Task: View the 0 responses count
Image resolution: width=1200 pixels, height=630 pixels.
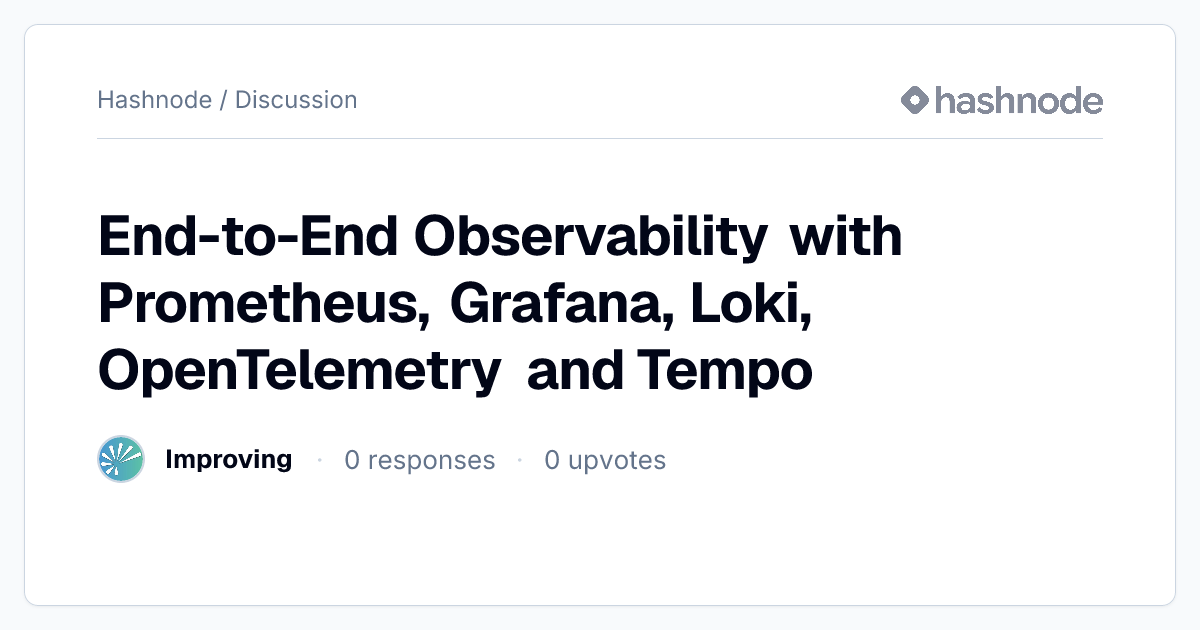Action: [420, 460]
